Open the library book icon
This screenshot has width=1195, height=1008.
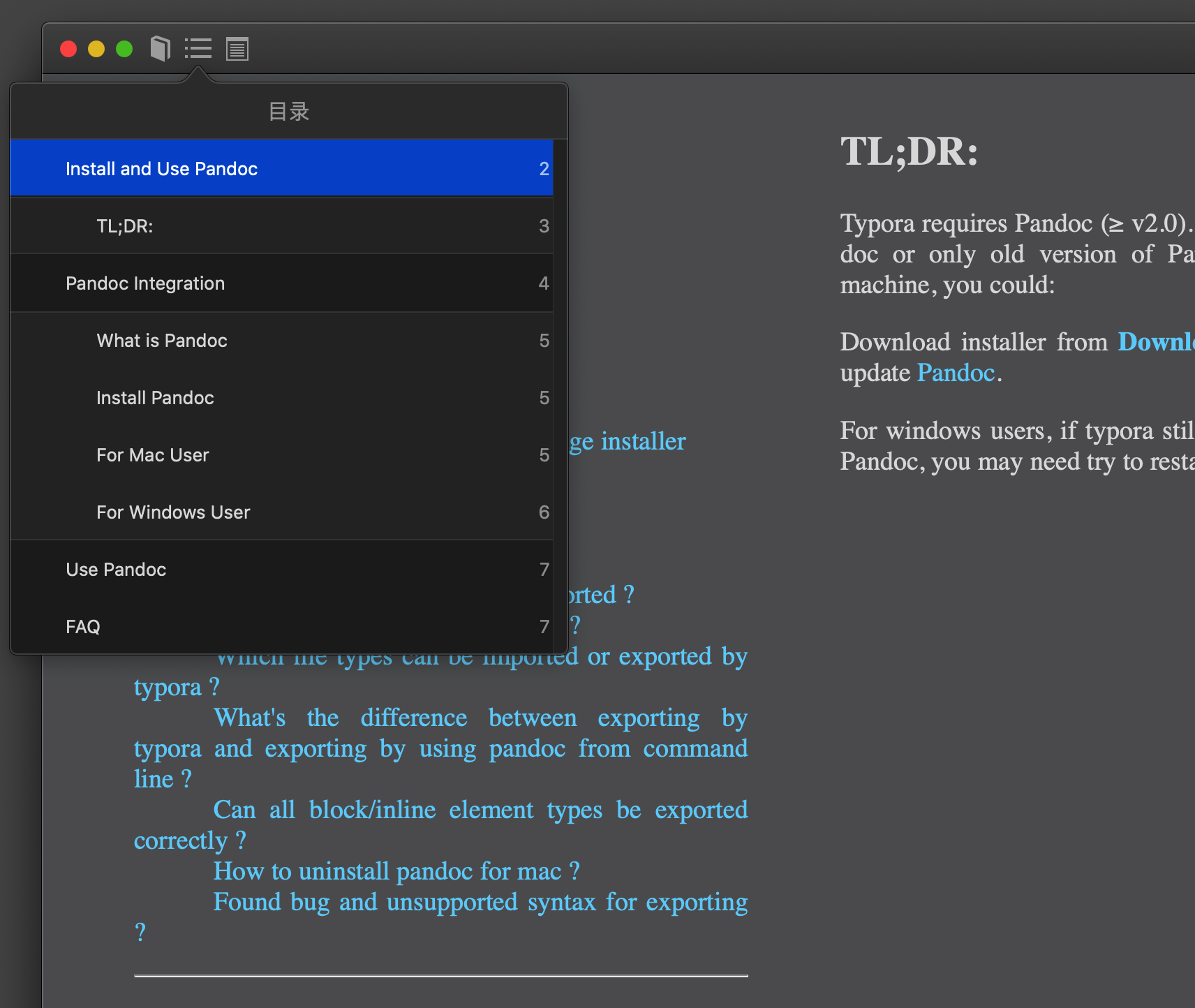click(x=161, y=49)
